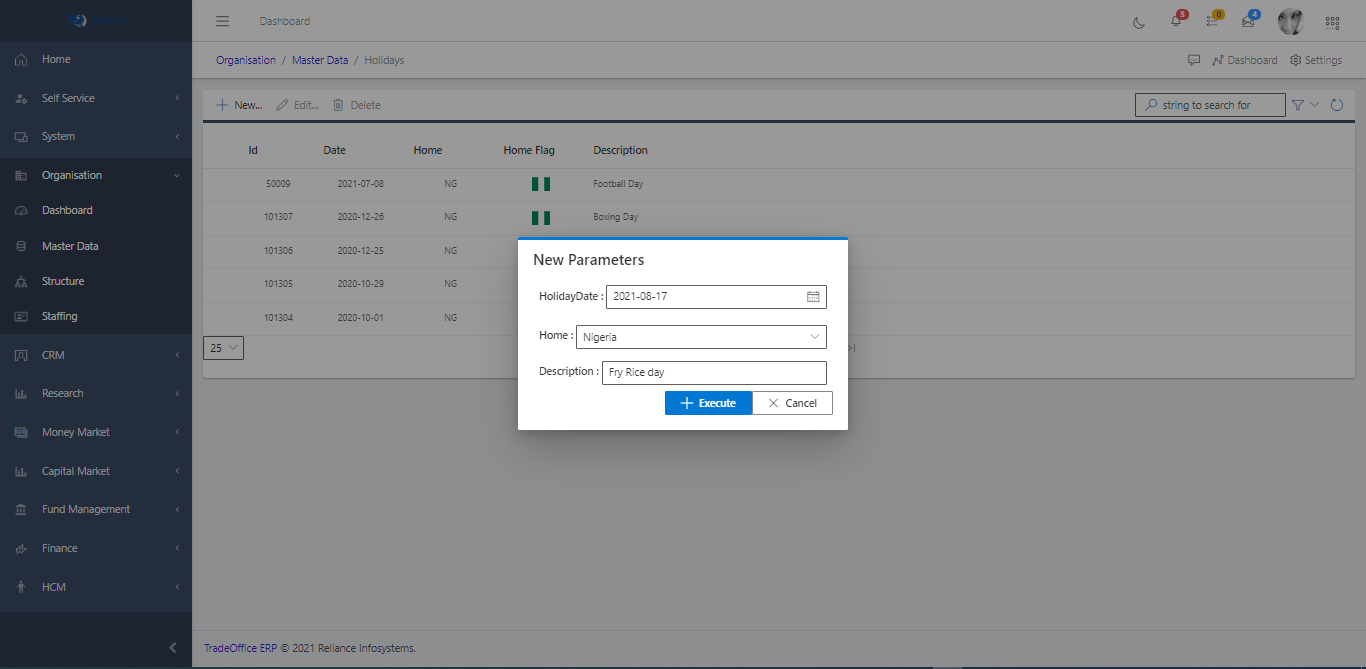Toggle the hamburger menu icon

(x=223, y=21)
